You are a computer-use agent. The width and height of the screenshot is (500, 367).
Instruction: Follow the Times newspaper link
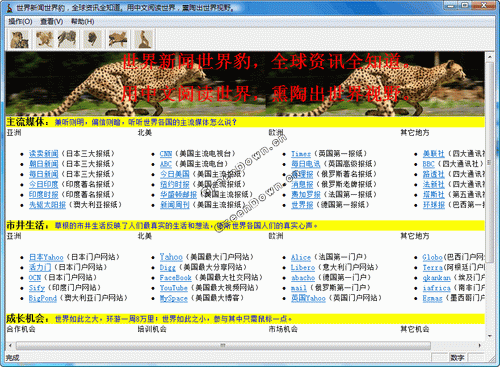coord(301,154)
